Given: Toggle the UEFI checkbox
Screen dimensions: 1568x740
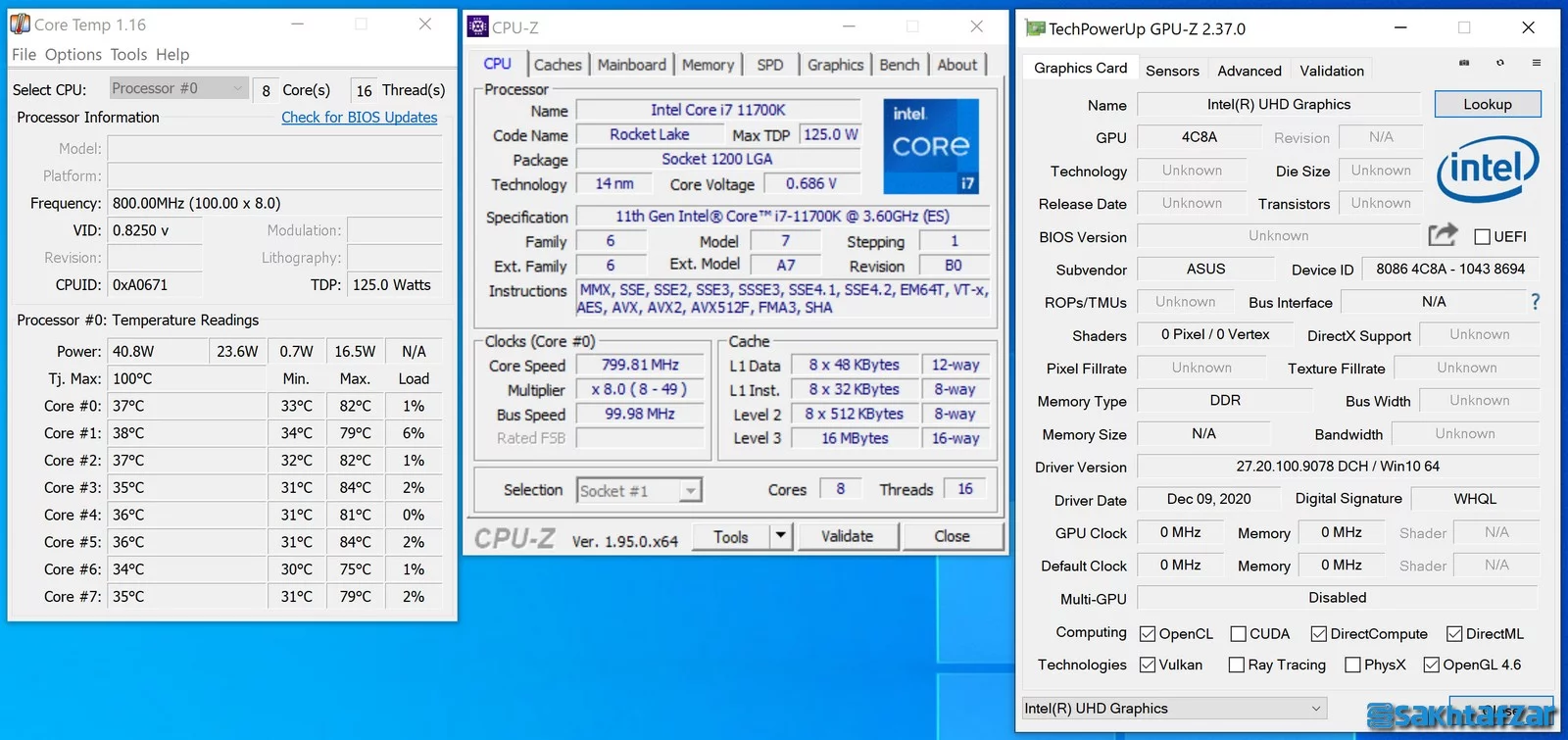Looking at the screenshot, I should [x=1482, y=236].
